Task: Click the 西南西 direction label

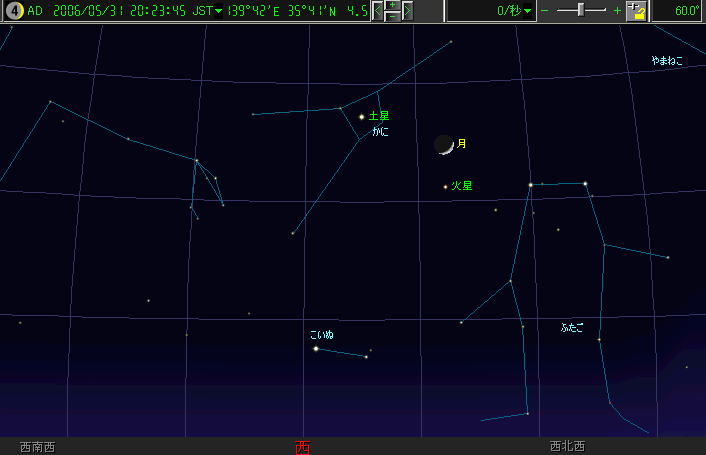Action: pyautogui.click(x=38, y=447)
